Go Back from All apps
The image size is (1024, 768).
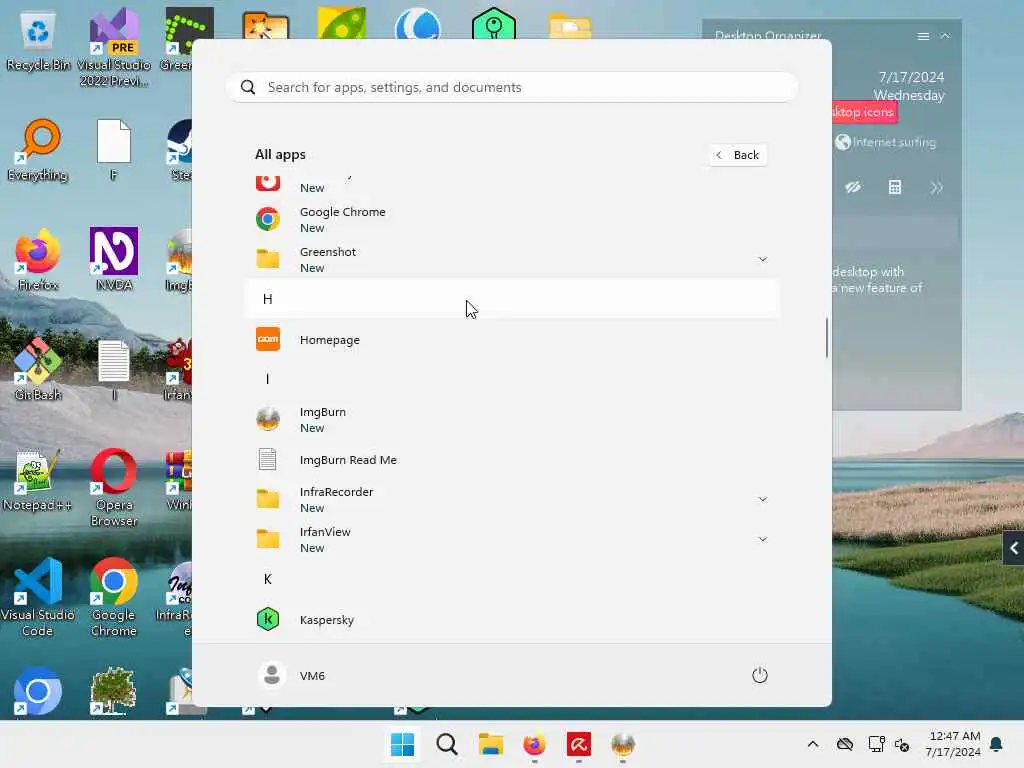[738, 155]
